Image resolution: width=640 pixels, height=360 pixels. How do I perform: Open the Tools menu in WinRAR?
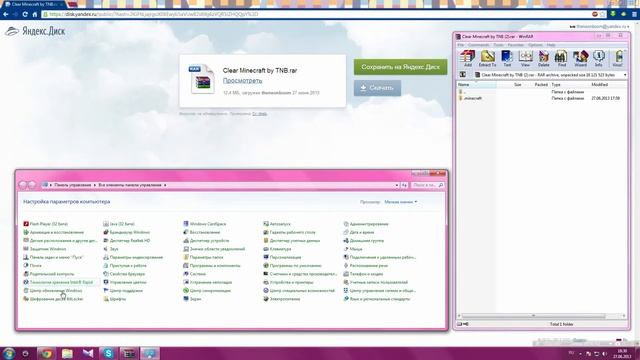click(498, 45)
